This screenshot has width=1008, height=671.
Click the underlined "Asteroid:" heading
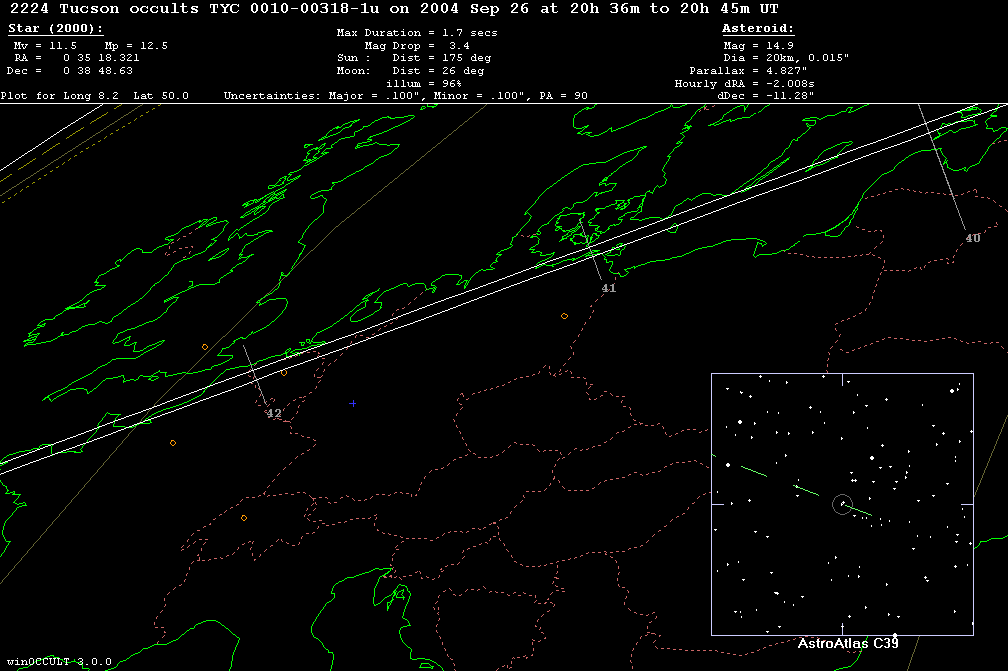(x=758, y=30)
